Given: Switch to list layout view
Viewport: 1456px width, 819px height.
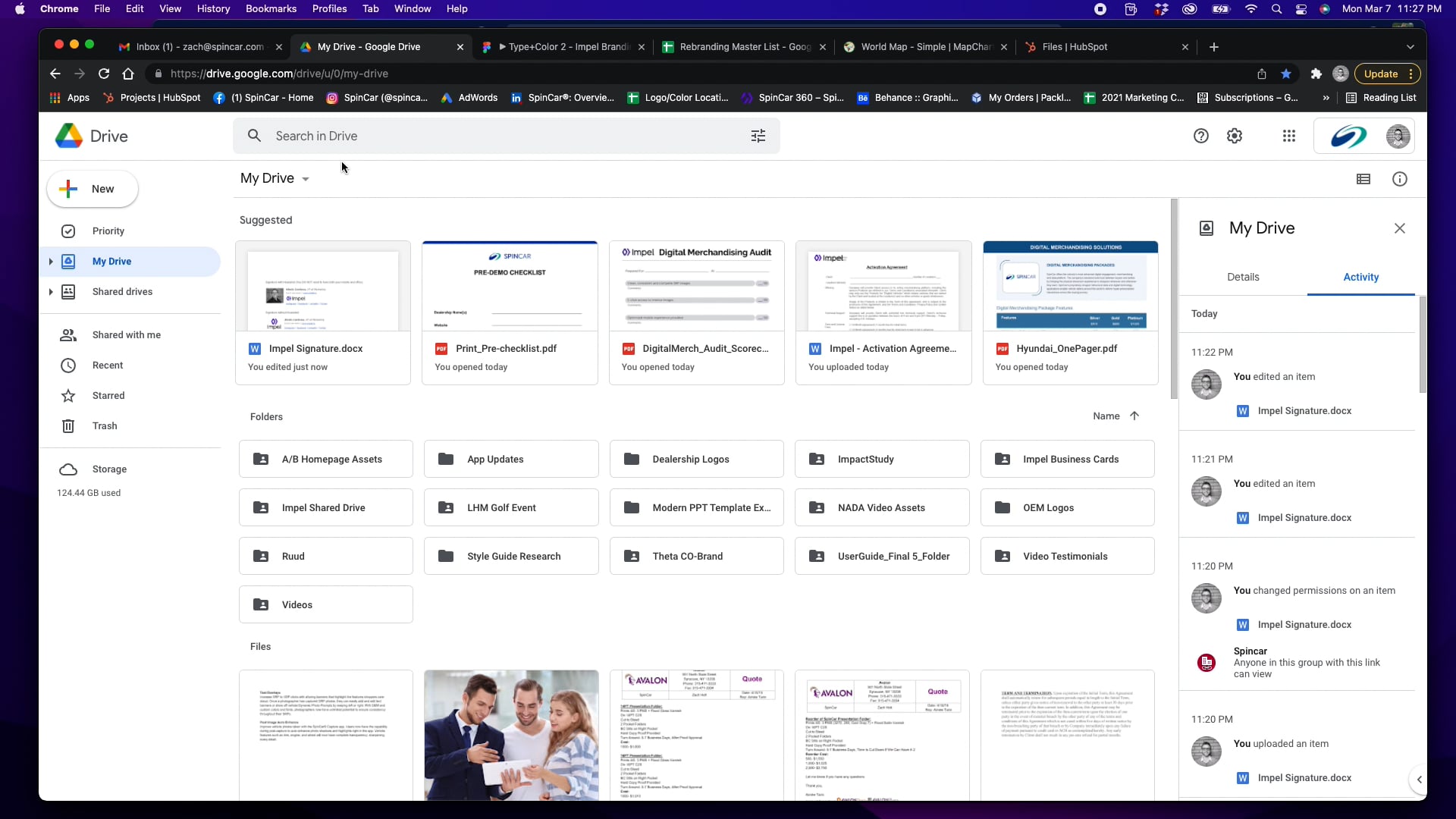Looking at the screenshot, I should pos(1363,179).
